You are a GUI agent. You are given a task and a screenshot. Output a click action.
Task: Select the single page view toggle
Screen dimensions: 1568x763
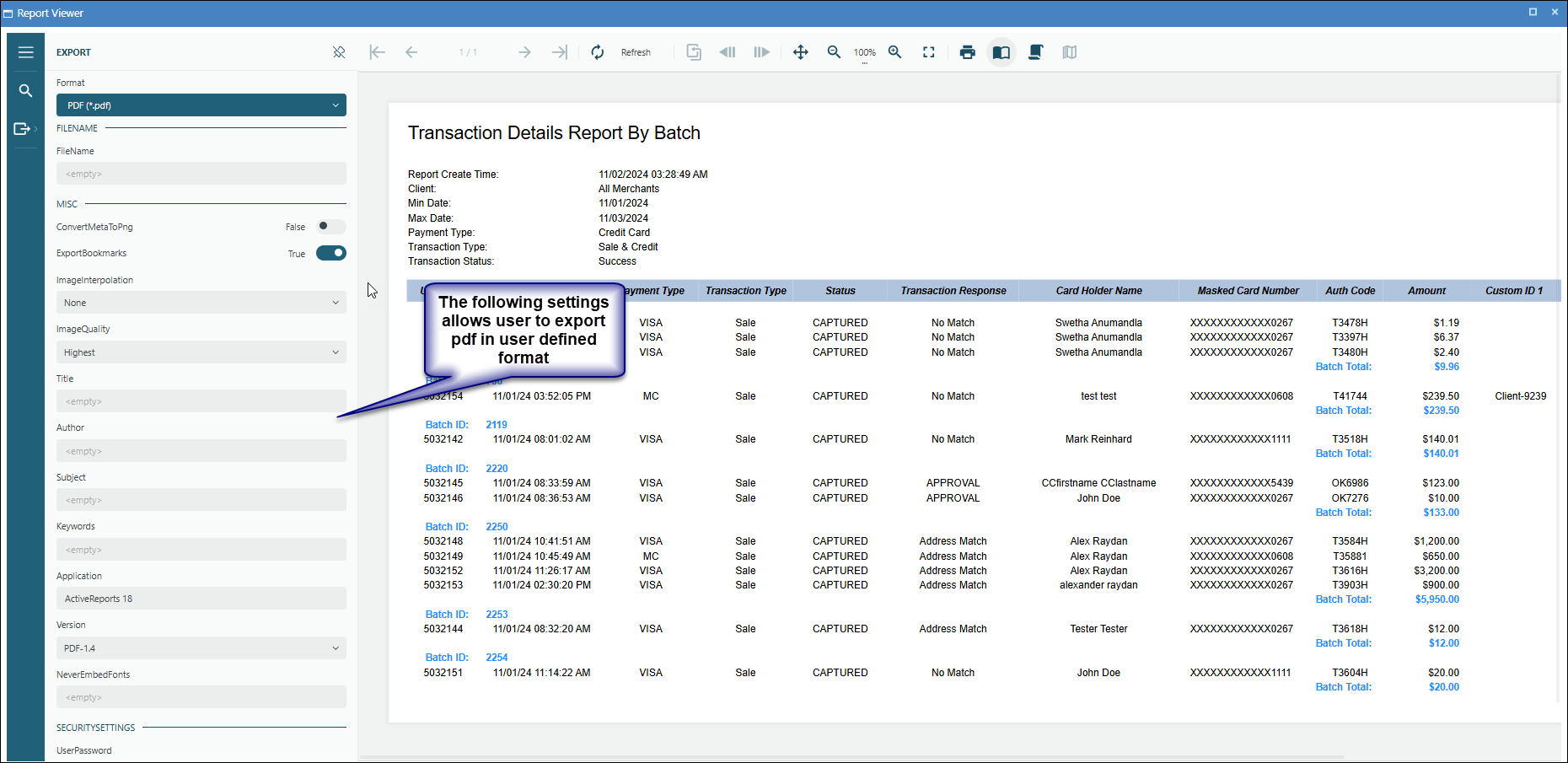[x=1001, y=52]
